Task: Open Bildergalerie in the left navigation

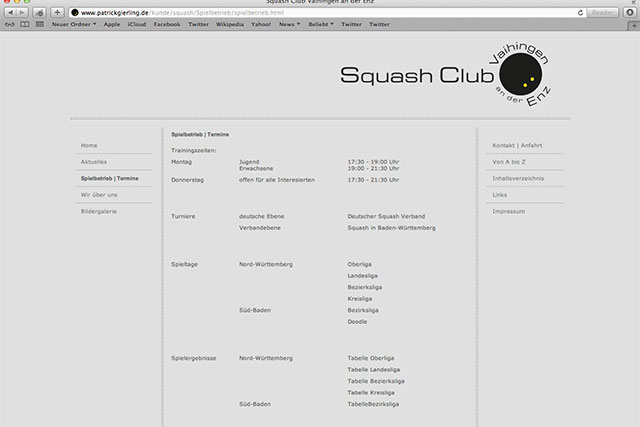Action: pos(99,212)
